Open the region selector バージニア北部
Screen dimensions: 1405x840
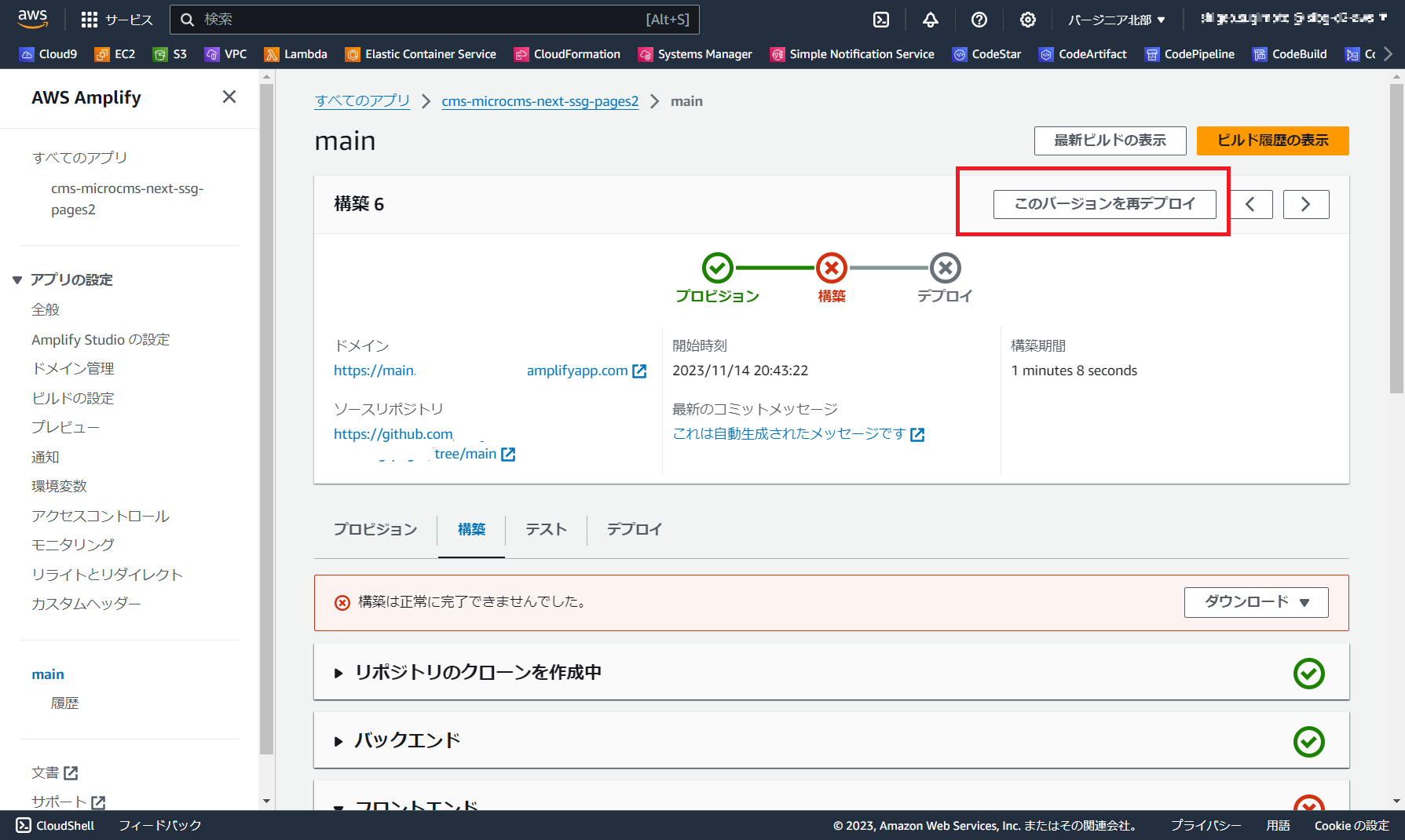click(x=1116, y=20)
